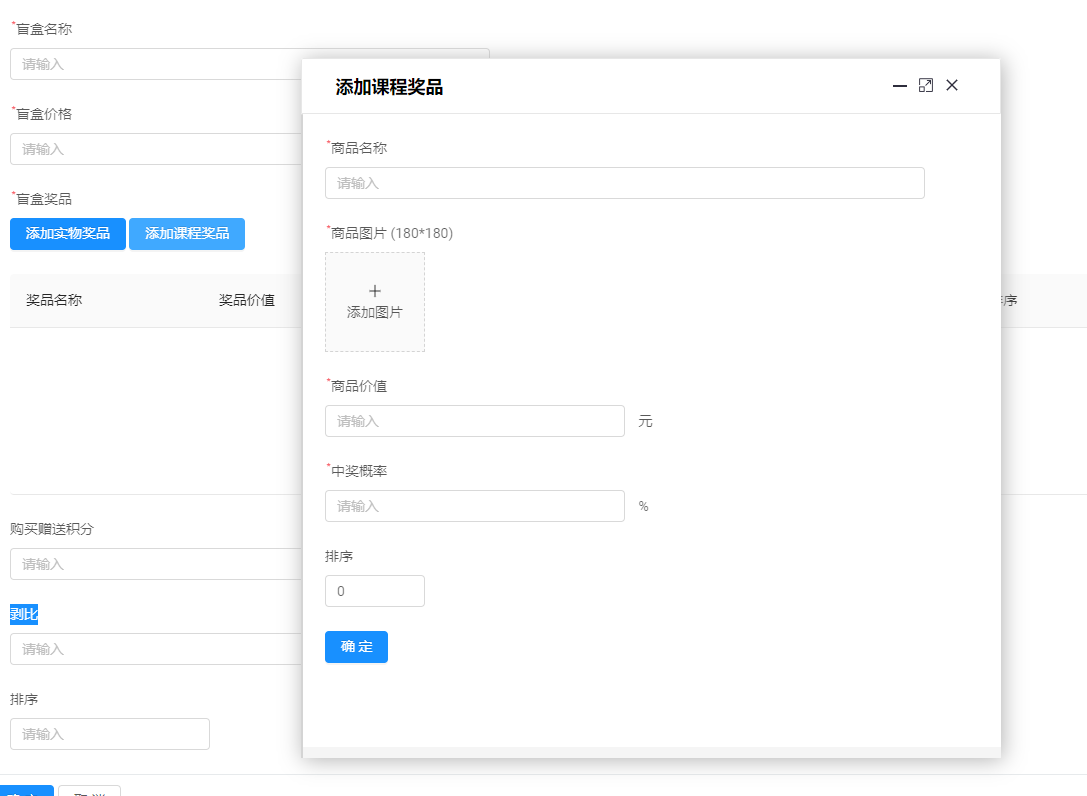Click the 购买赠送积分 label

coord(52,529)
